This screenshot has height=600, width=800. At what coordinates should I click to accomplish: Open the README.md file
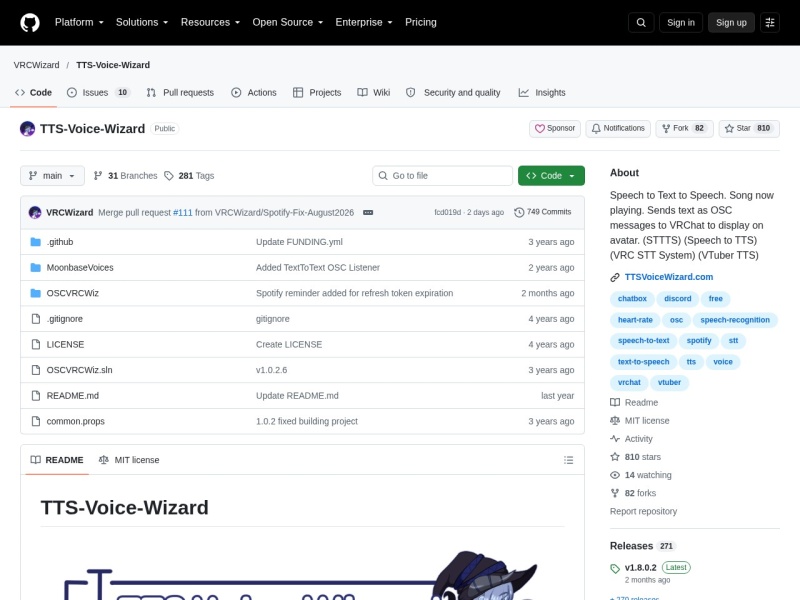coord(72,395)
